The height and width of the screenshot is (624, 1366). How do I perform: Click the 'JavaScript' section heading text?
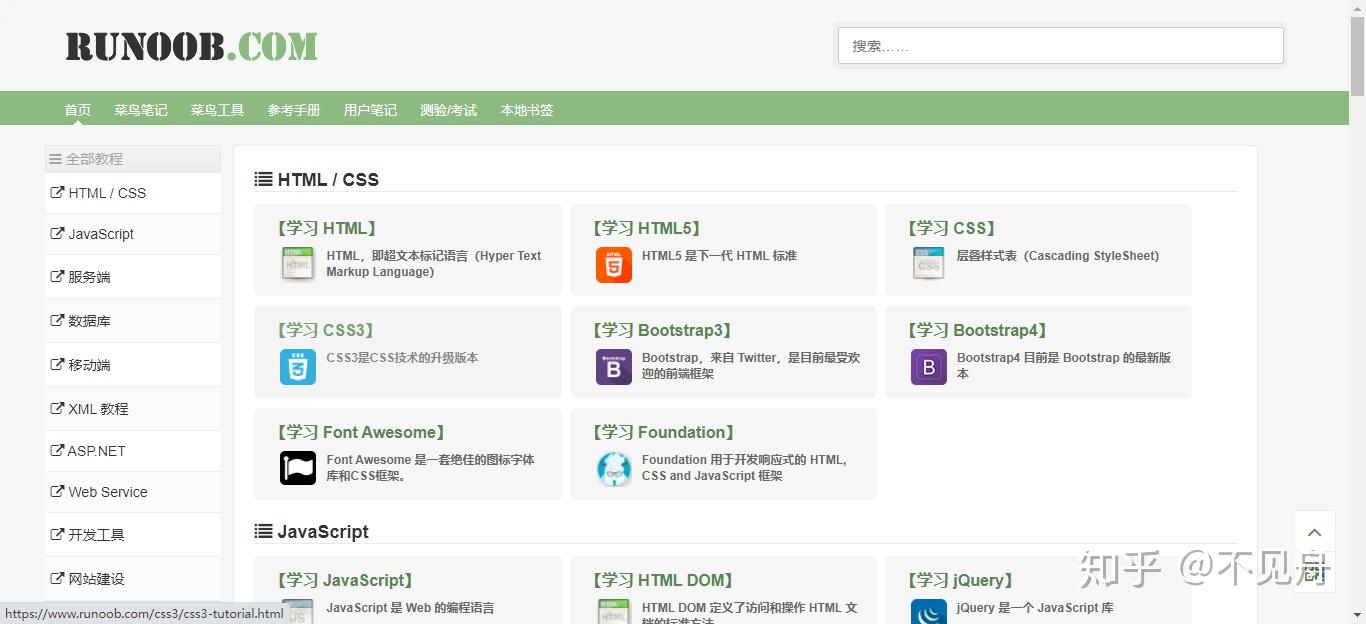click(323, 532)
